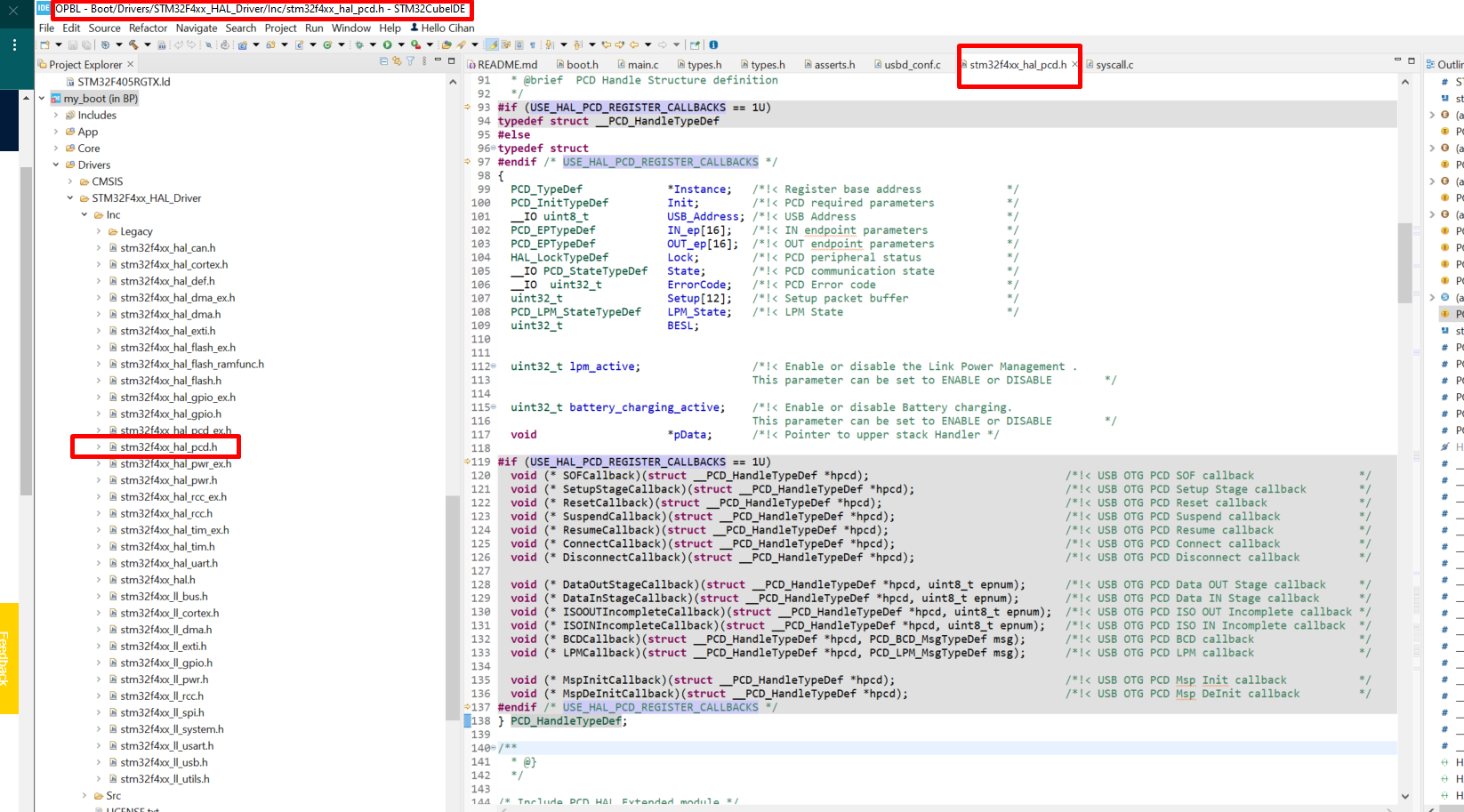
Task: Click the Next Annotation icon
Action: (549, 44)
